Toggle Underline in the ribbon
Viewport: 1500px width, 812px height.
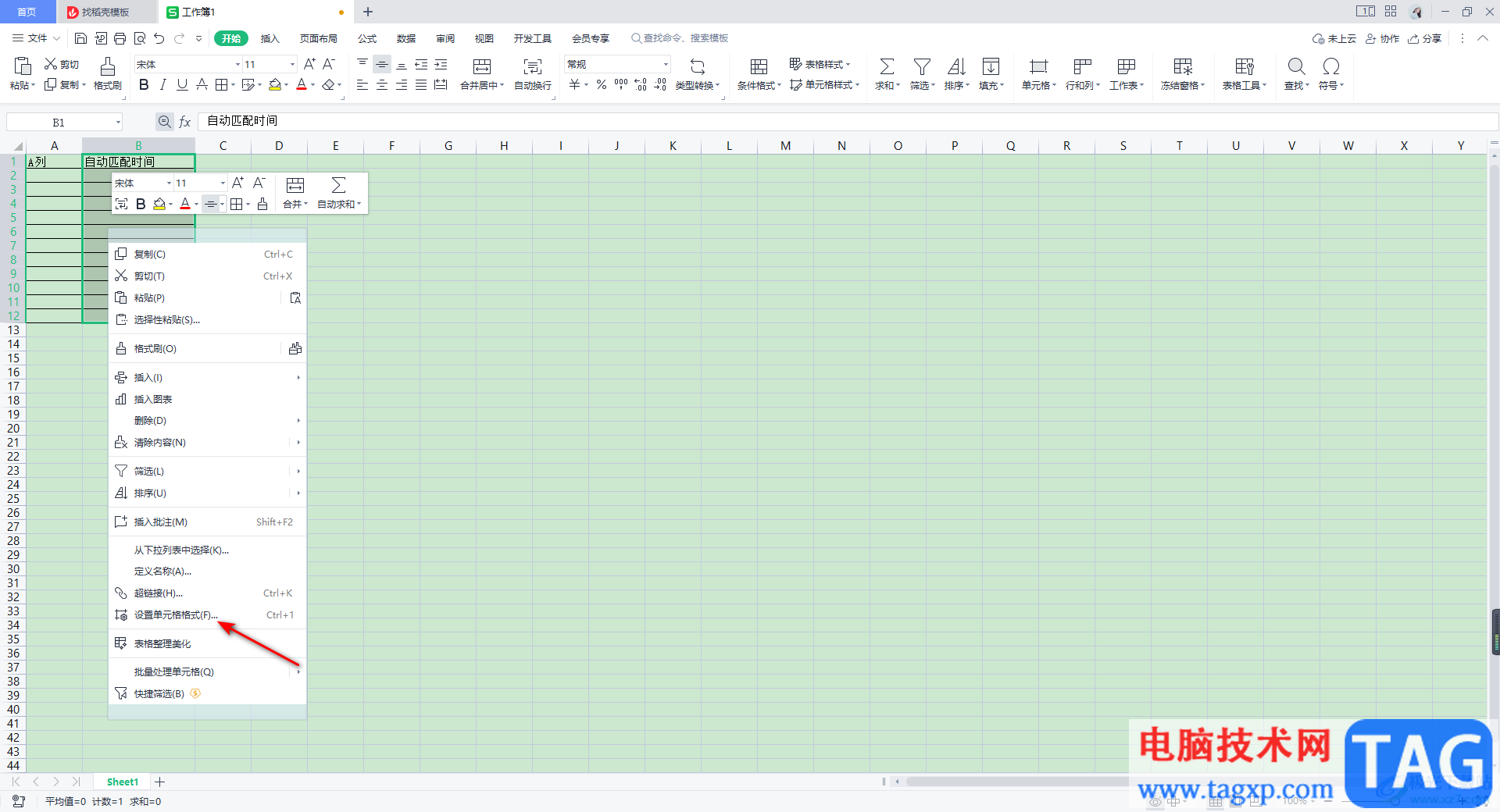pos(182,84)
